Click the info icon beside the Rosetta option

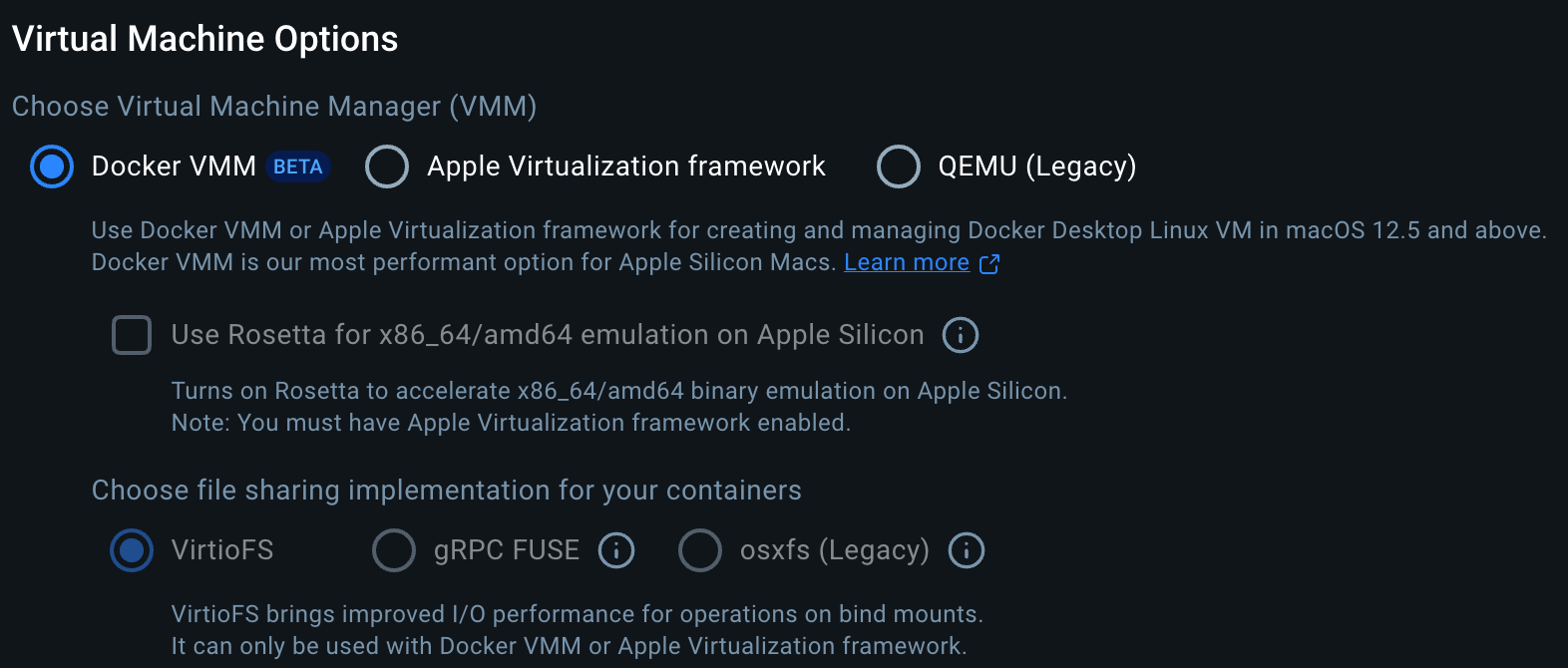click(961, 335)
